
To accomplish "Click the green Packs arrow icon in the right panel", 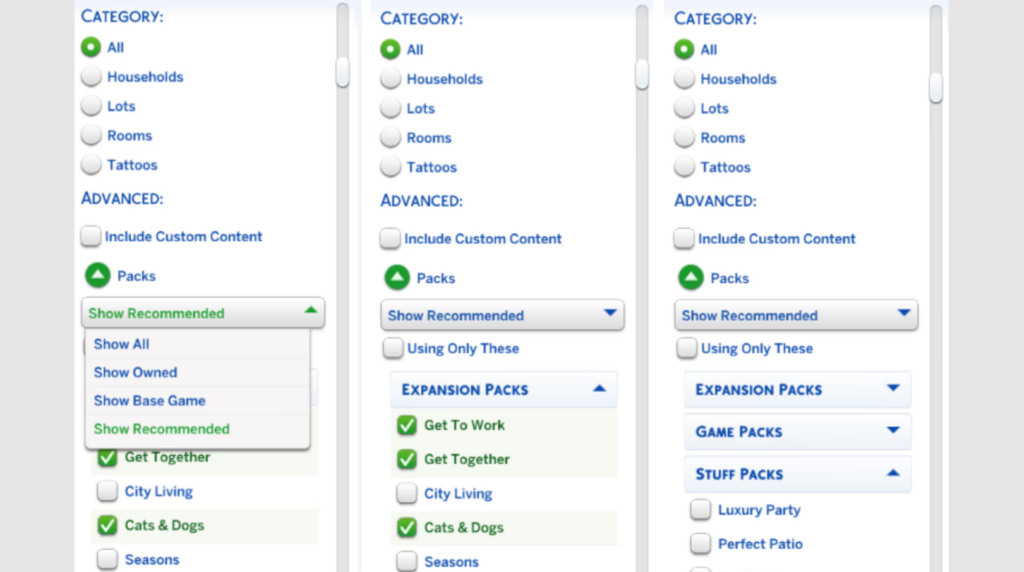I will coord(691,278).
